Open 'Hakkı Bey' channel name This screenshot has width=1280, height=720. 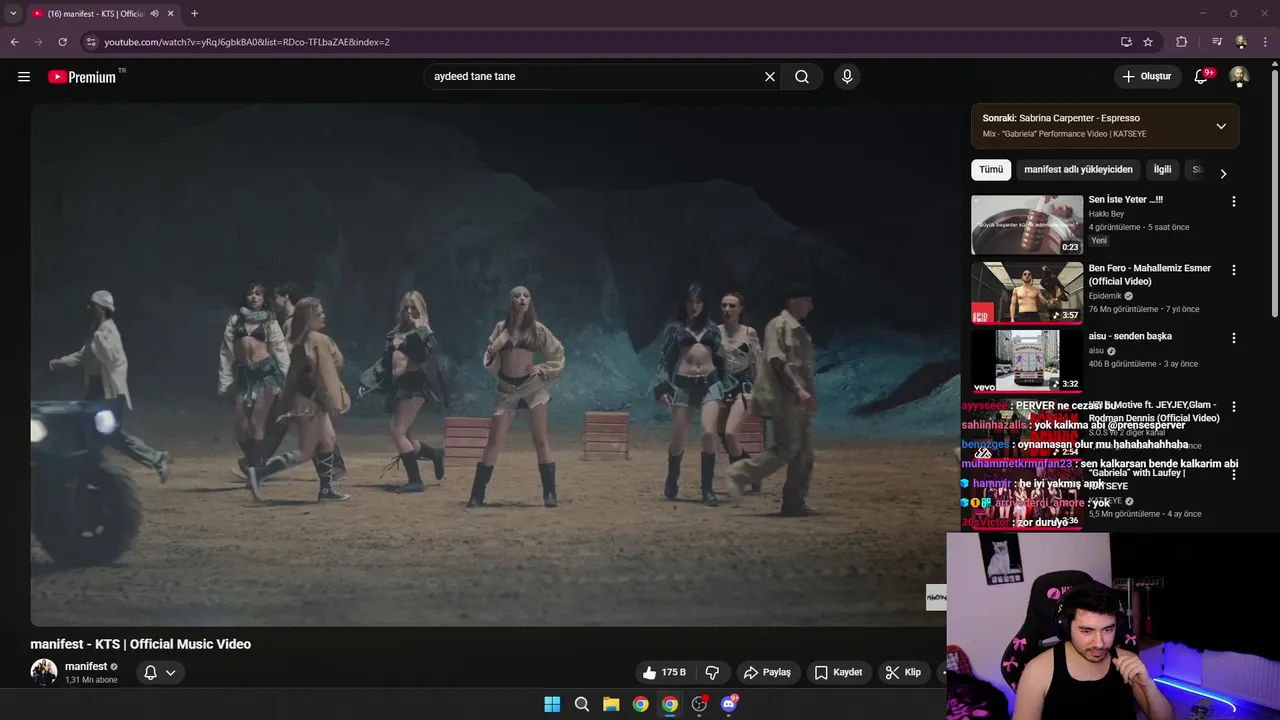coord(1106,214)
